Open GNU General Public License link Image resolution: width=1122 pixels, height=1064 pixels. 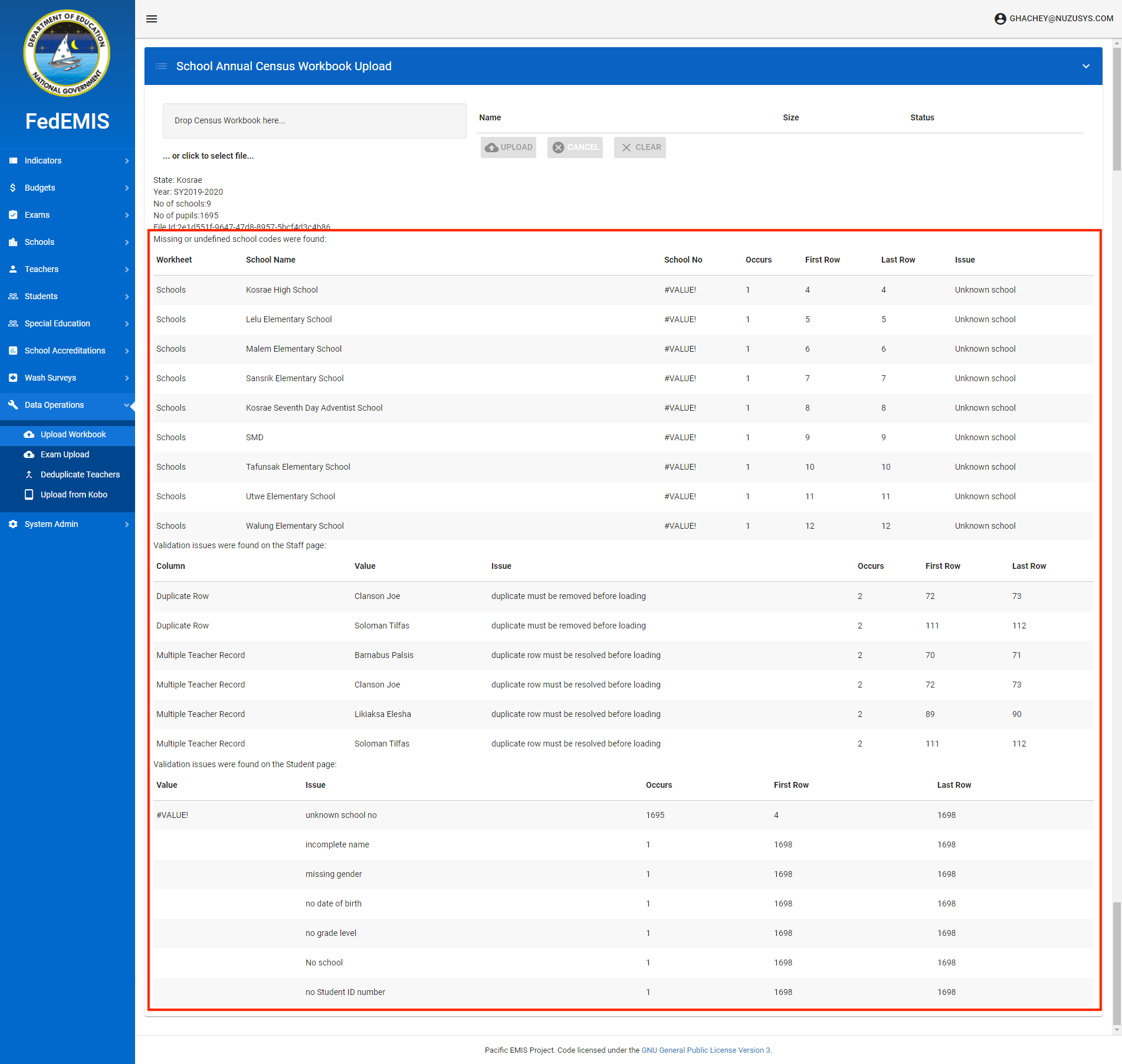[706, 1050]
